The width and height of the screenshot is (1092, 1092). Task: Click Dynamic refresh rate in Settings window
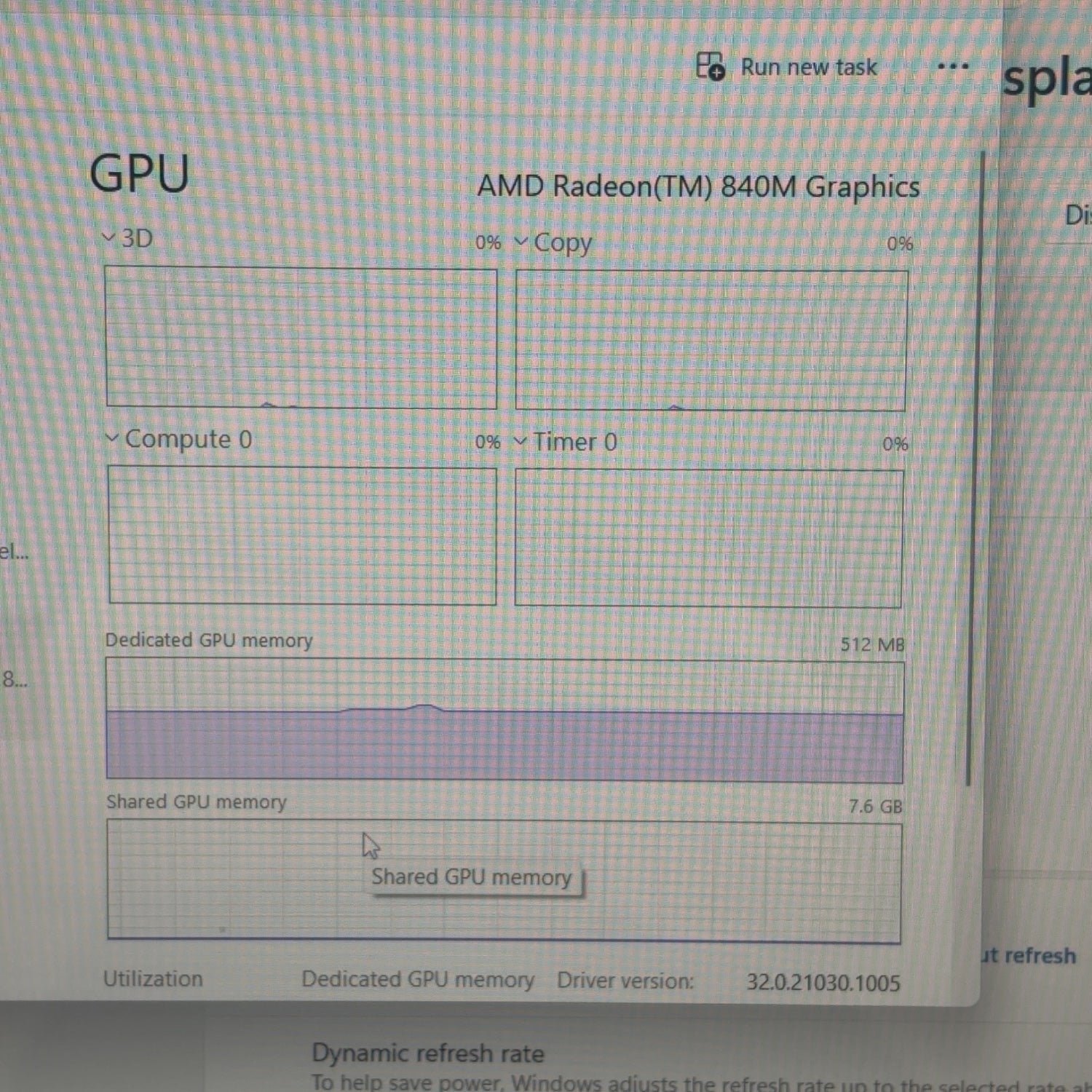428,1053
